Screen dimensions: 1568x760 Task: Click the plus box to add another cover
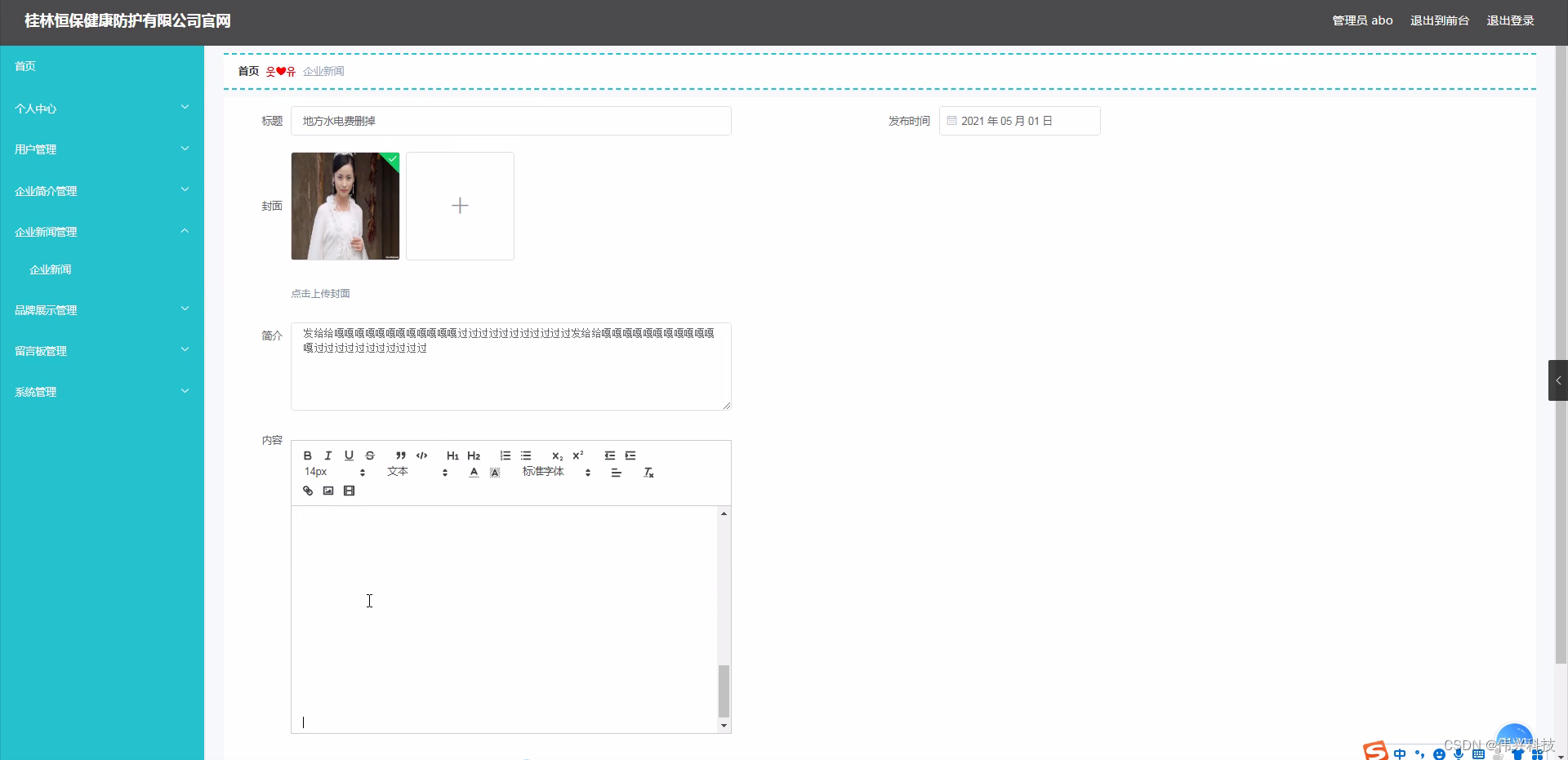click(x=460, y=206)
